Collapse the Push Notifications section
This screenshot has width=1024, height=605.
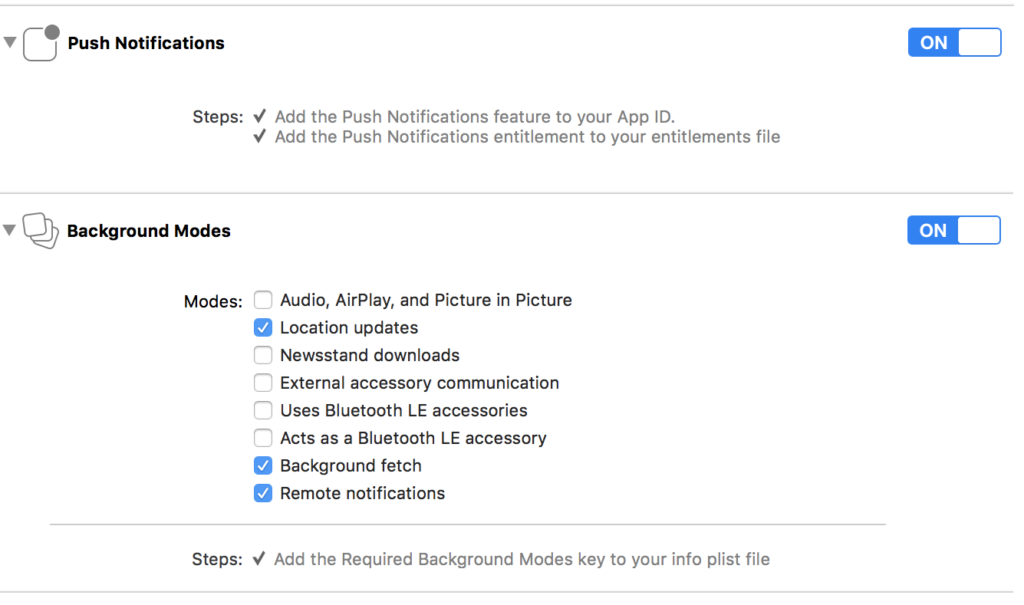coord(10,43)
